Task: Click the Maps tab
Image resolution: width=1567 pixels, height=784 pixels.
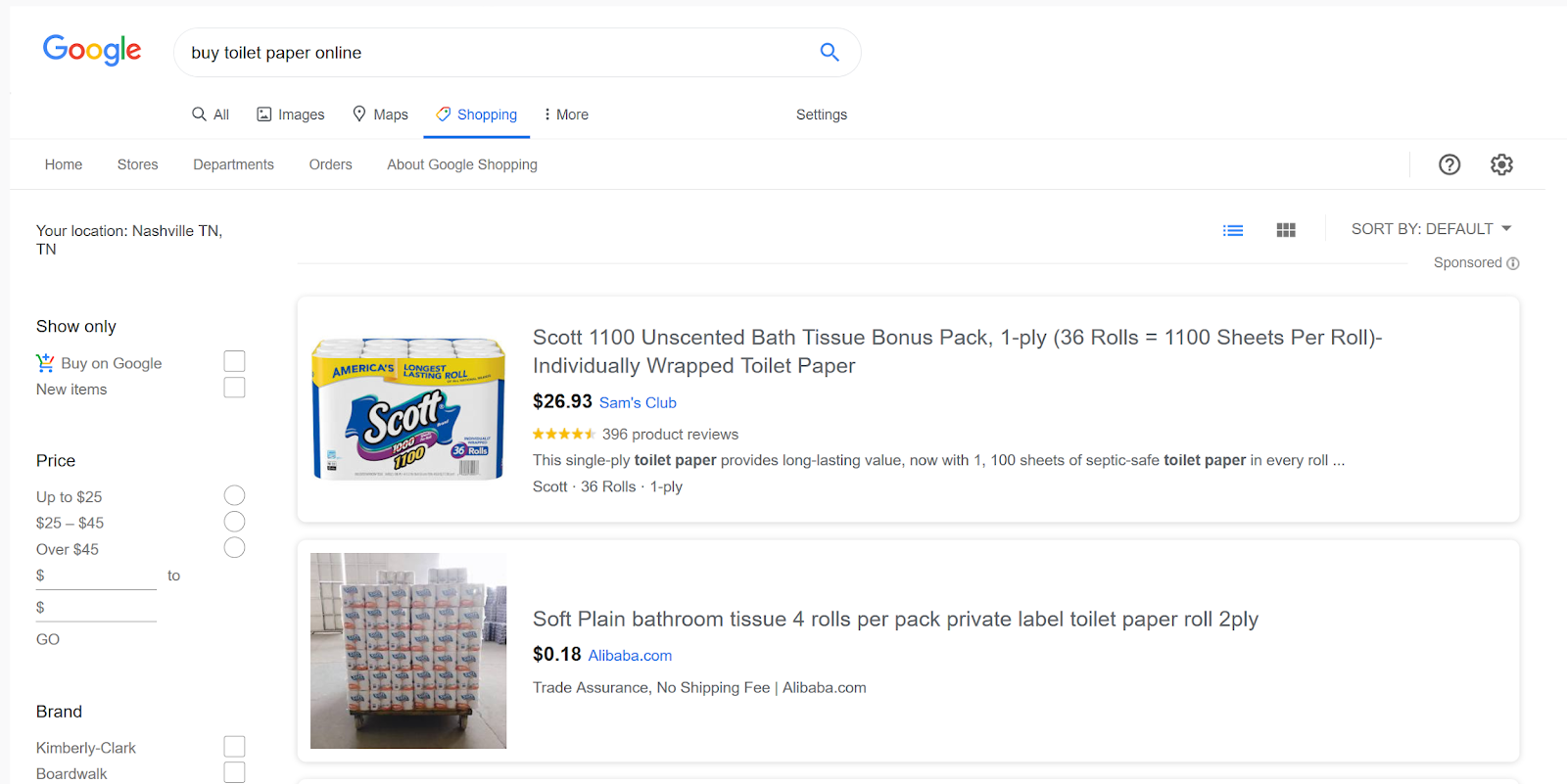Action: coord(380,115)
